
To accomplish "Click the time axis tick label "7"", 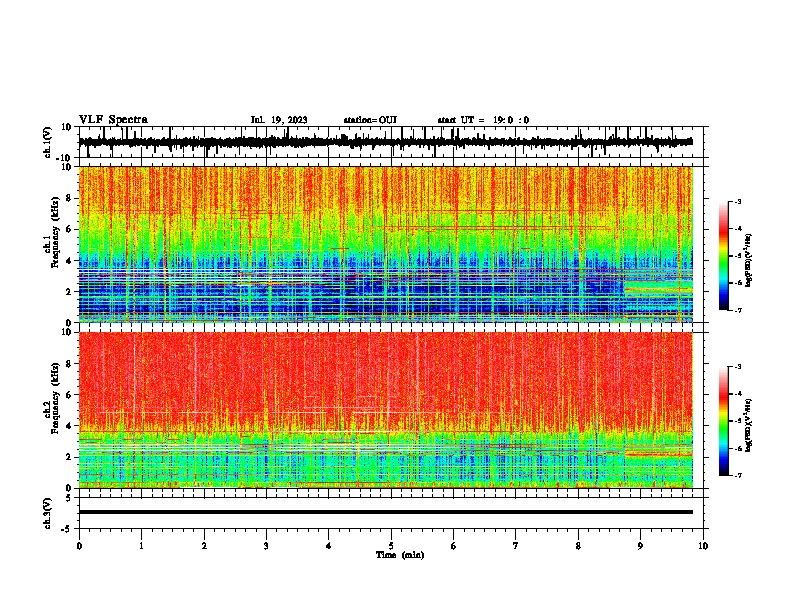I will coord(516,546).
